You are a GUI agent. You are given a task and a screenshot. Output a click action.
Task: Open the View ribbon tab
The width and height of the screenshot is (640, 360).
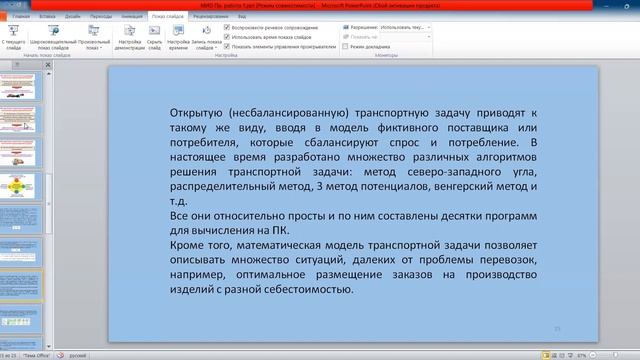pyautogui.click(x=242, y=16)
